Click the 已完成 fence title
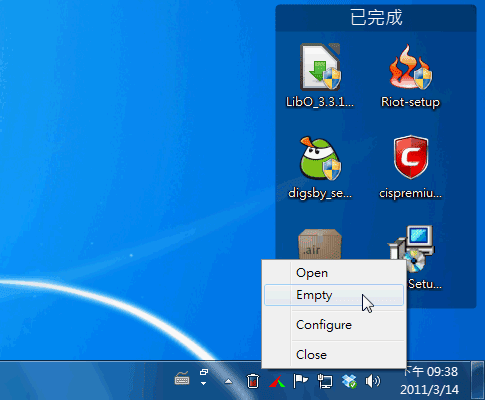 coord(376,17)
